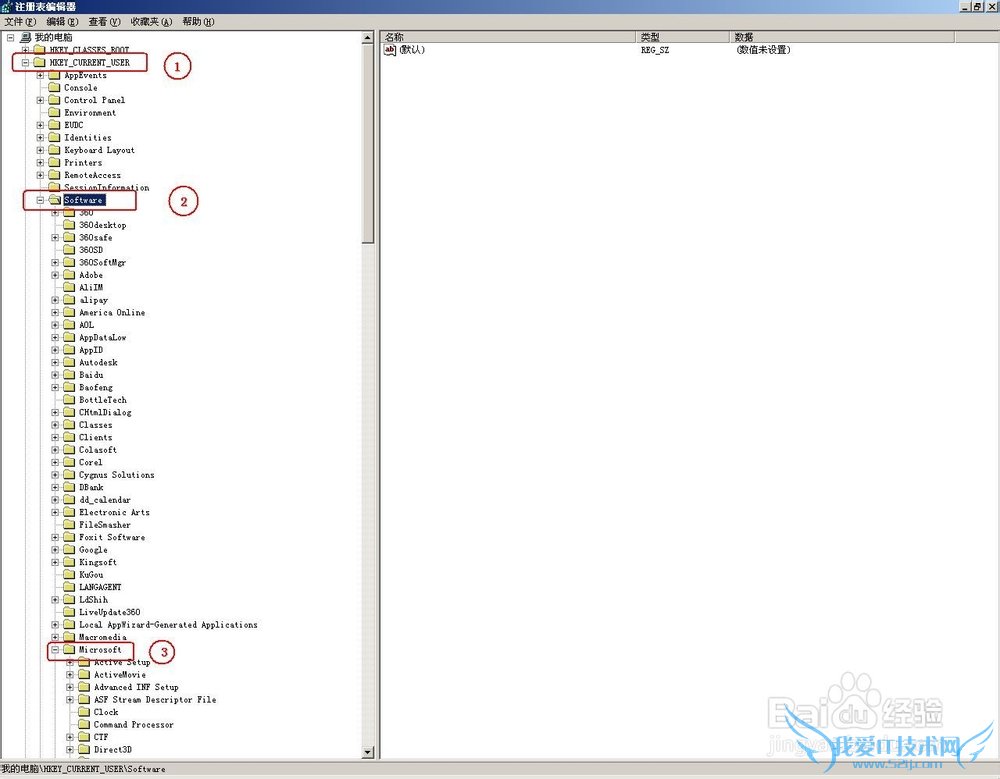Click the 360SD folder icon
The width and height of the screenshot is (1000, 779).
pos(69,250)
